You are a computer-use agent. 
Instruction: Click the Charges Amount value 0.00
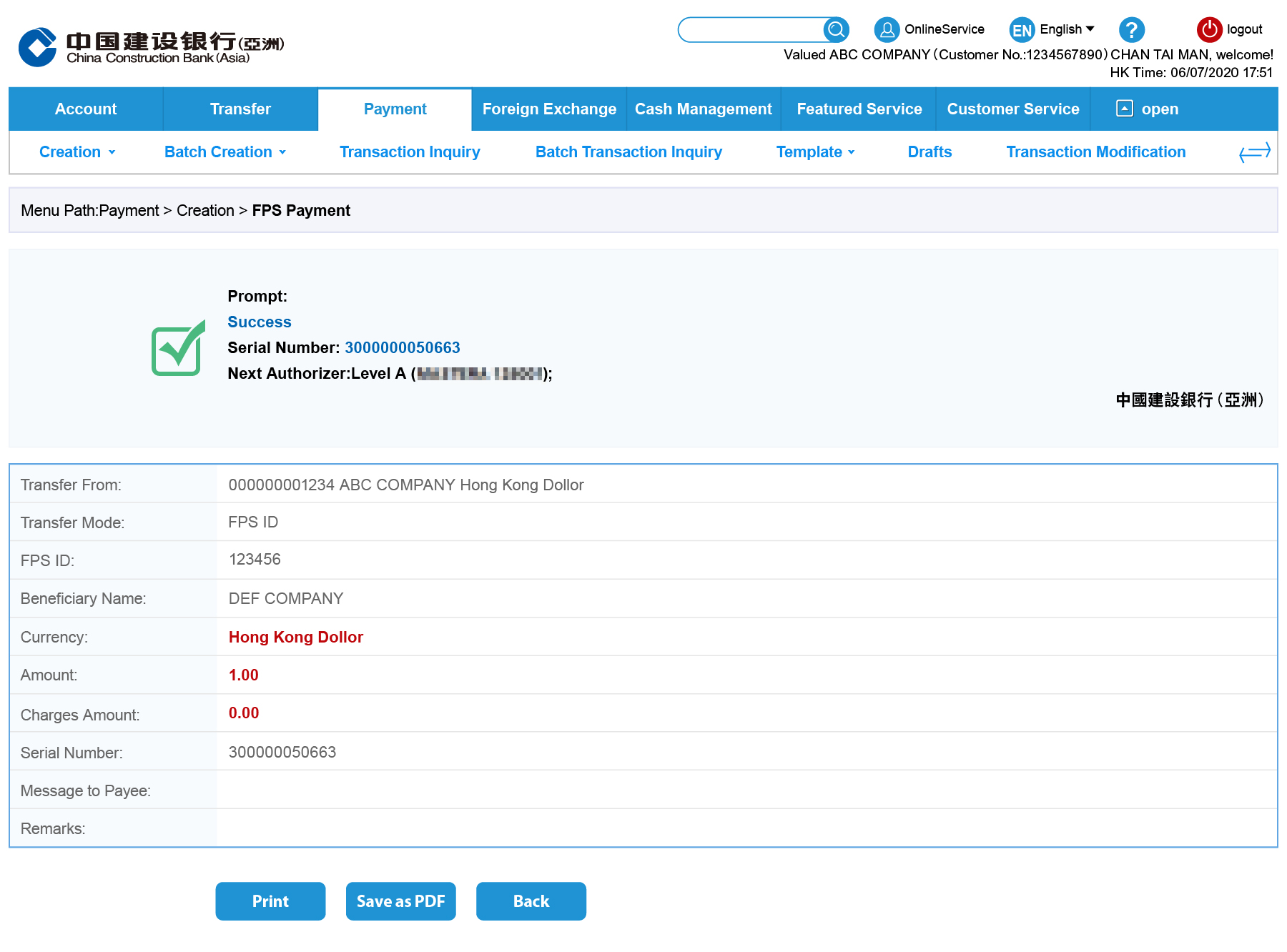(244, 713)
